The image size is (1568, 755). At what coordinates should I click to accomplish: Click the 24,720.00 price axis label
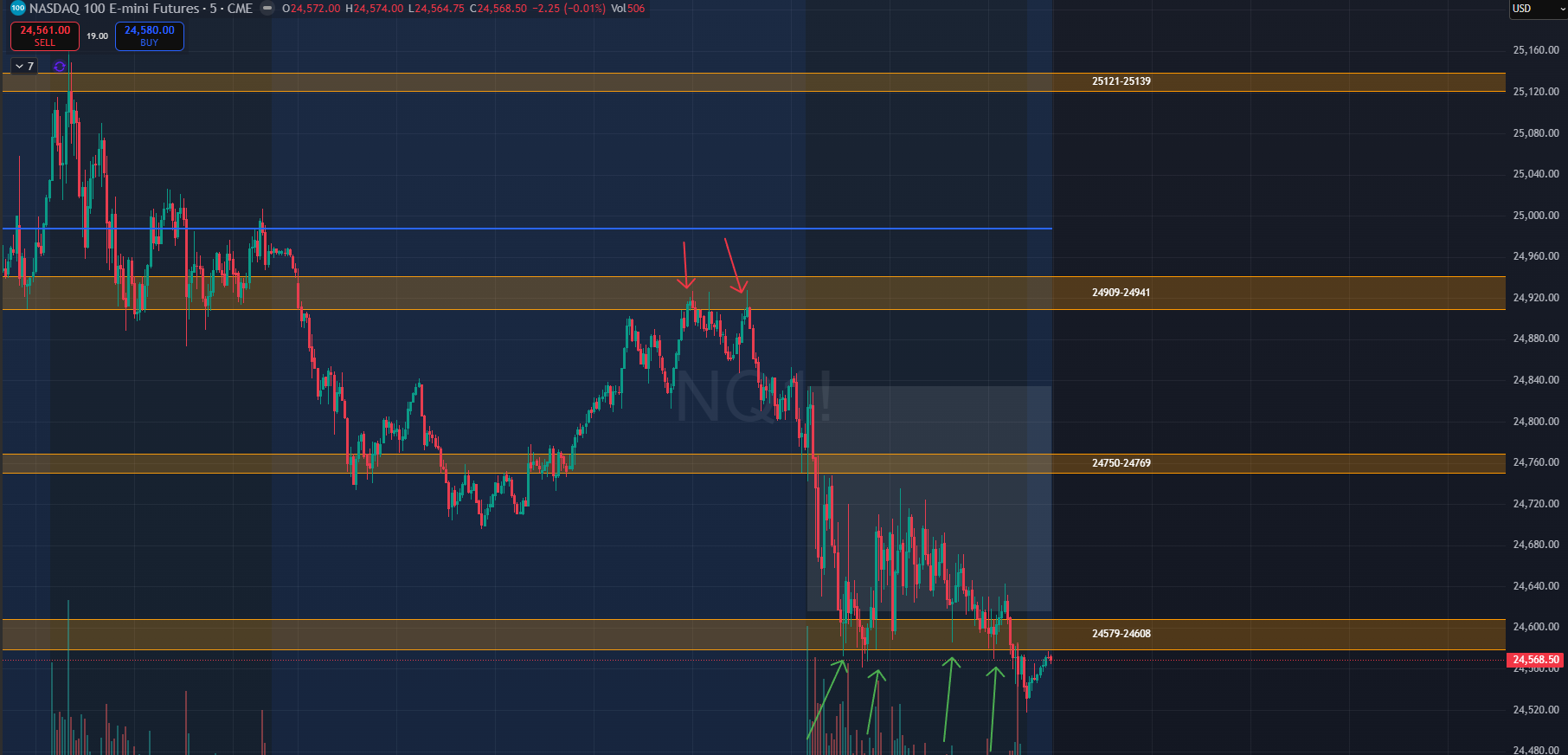[x=1536, y=504]
